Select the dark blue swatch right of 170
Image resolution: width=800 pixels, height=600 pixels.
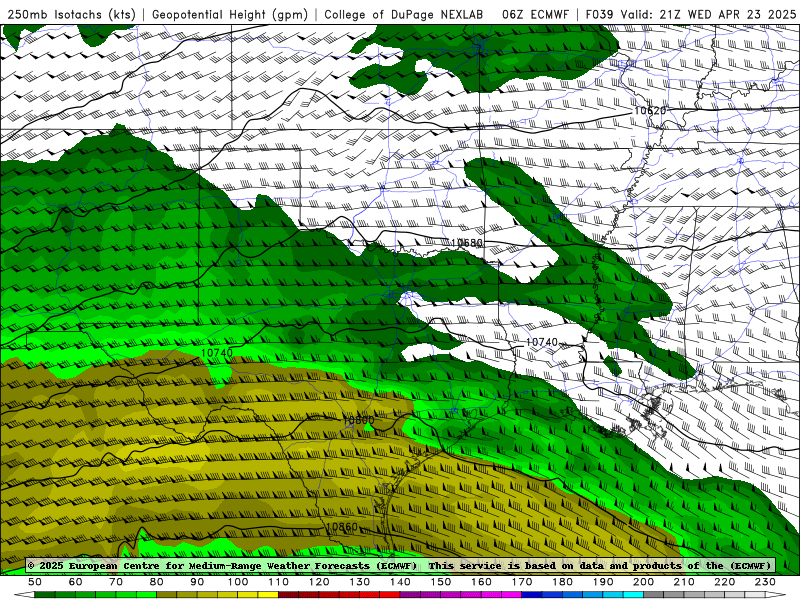click(x=532, y=595)
